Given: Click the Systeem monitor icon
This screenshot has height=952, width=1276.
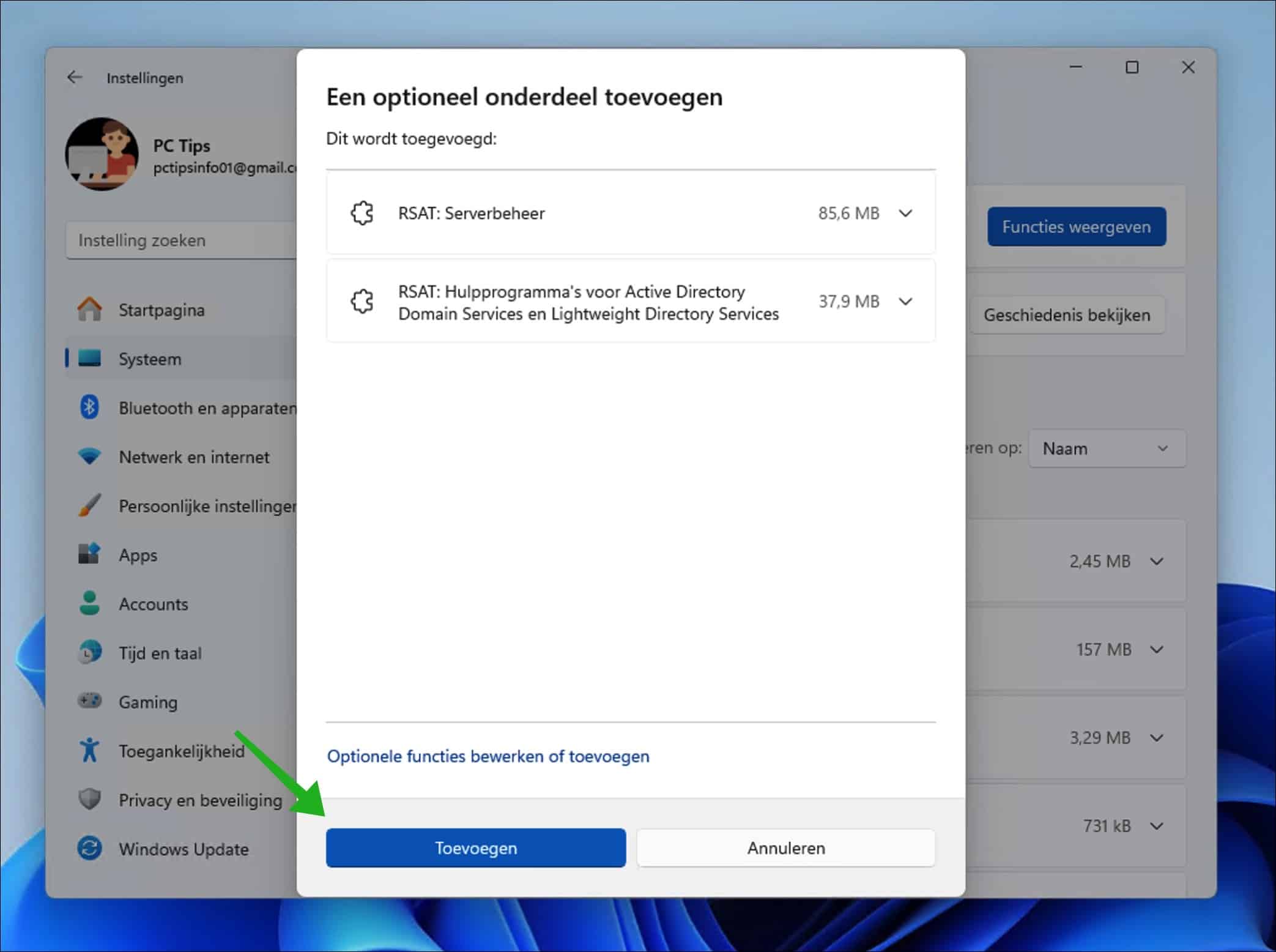Looking at the screenshot, I should coord(89,359).
